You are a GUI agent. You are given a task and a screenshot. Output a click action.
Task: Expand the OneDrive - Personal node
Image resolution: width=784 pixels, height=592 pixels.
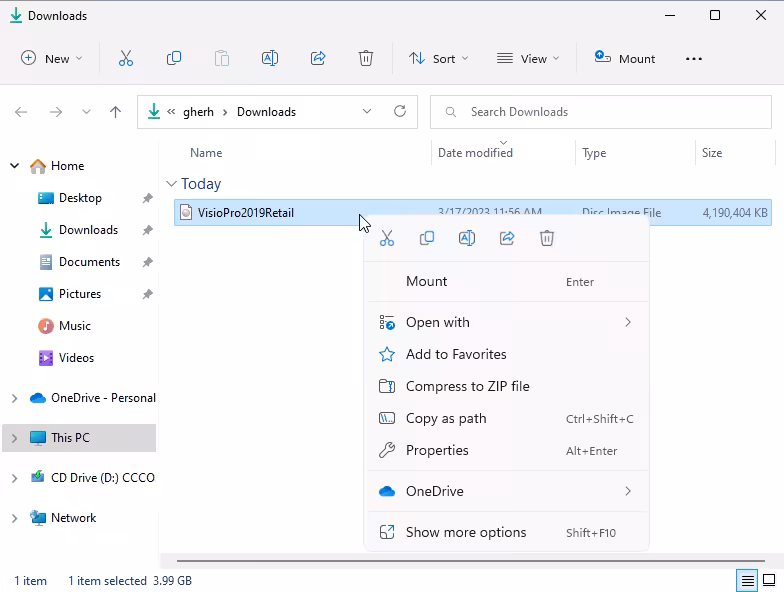[x=14, y=398]
